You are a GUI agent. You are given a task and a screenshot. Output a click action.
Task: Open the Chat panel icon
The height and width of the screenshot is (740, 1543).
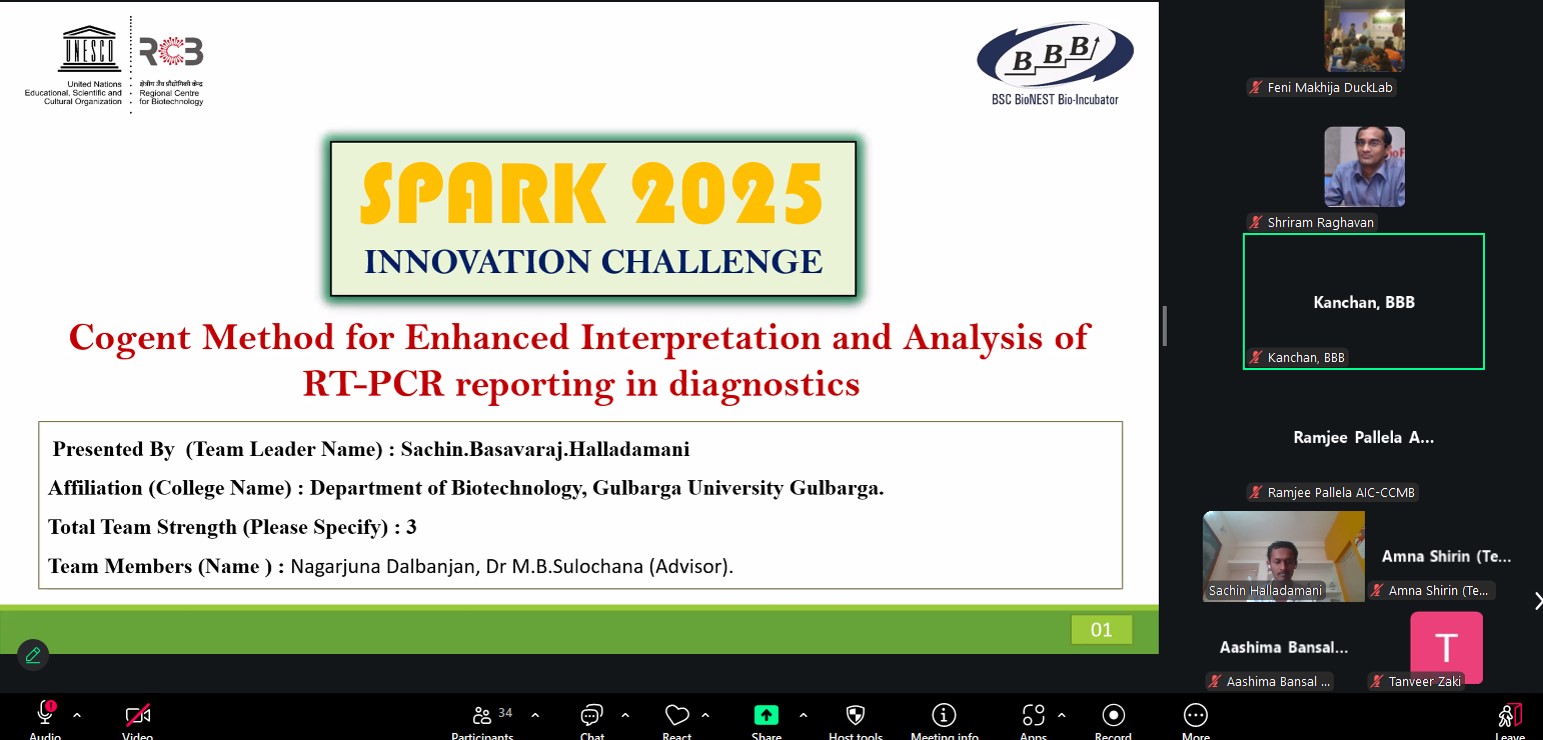[591, 715]
